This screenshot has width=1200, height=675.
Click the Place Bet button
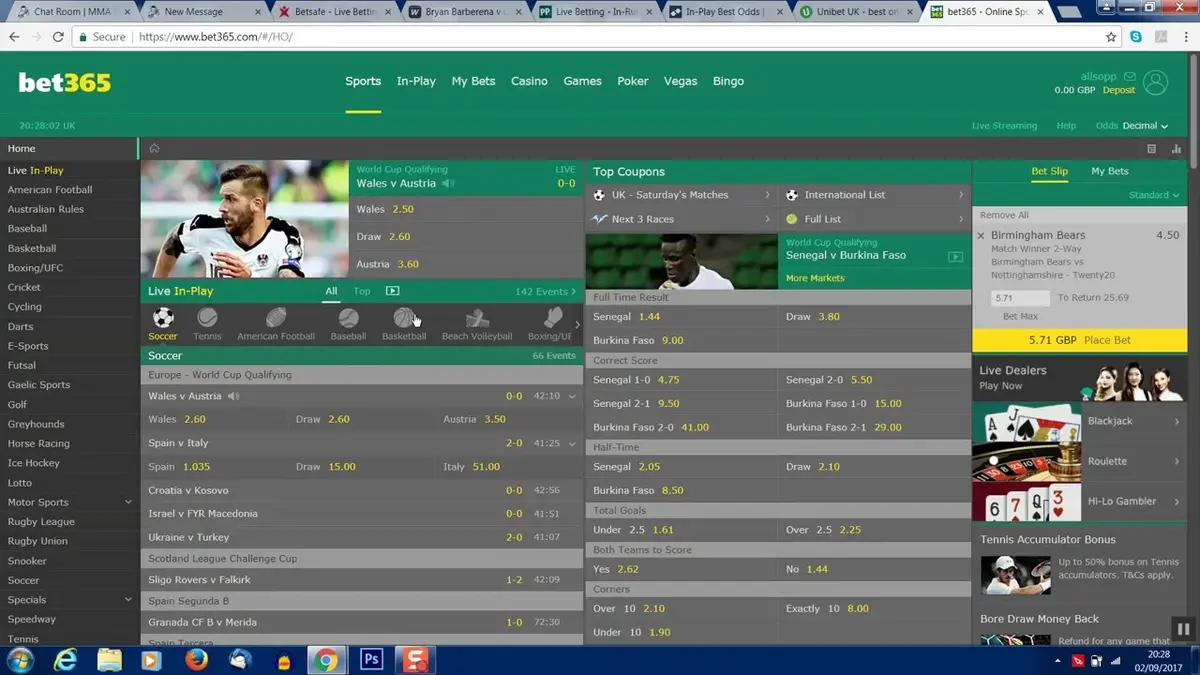coord(1080,340)
